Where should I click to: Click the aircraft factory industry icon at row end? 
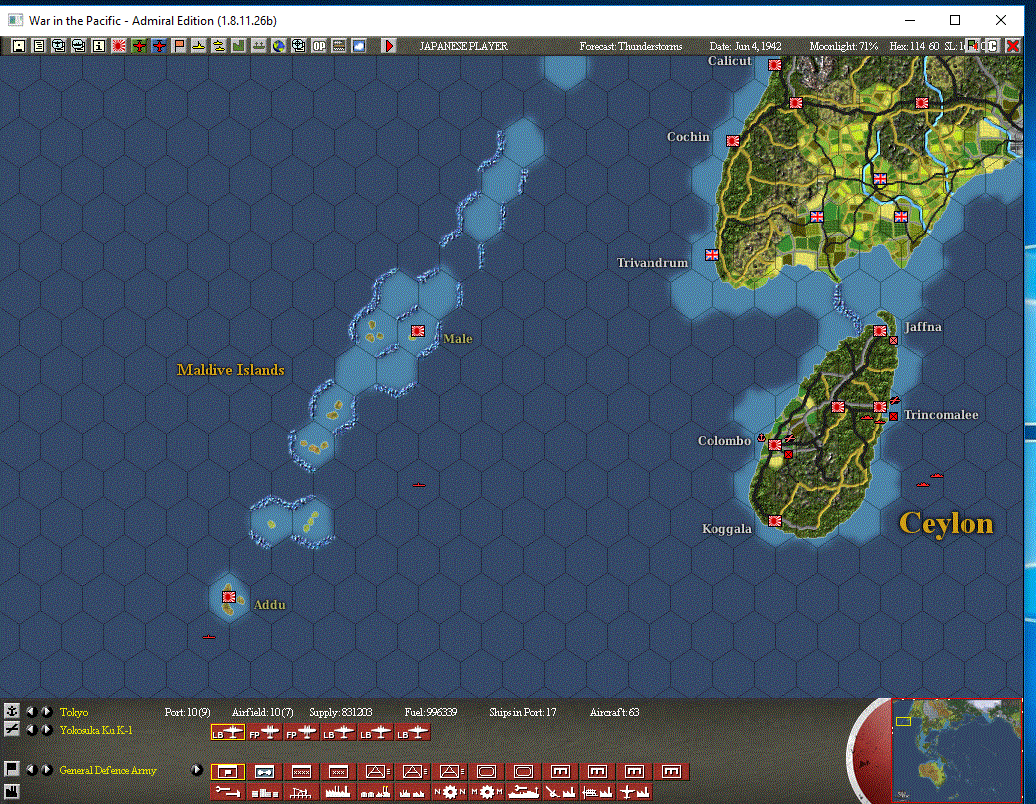click(634, 791)
